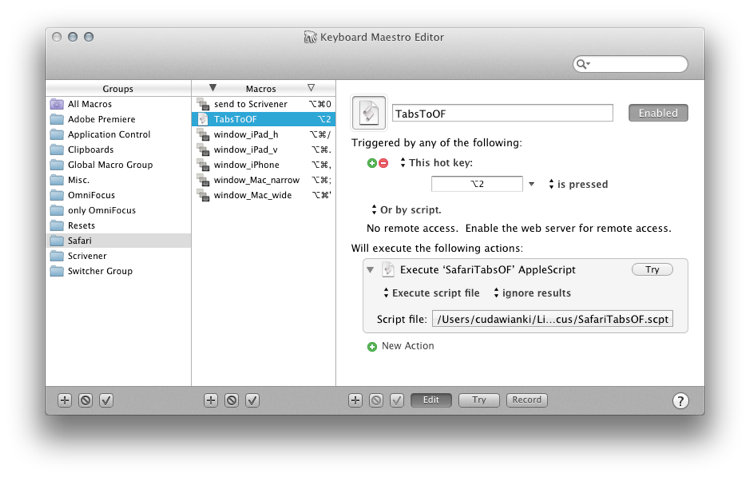Select the Misc. group
This screenshot has width=750, height=478.
pos(119,180)
